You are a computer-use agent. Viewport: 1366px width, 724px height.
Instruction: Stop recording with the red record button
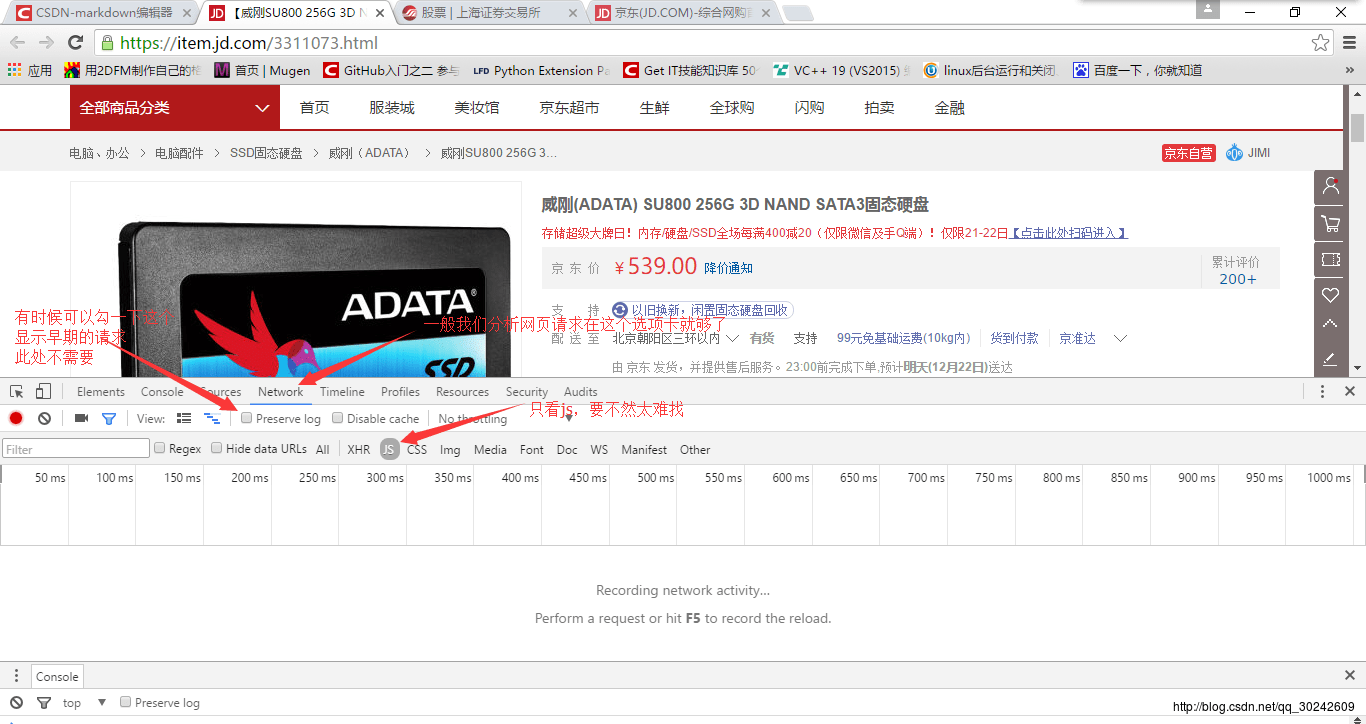click(x=16, y=418)
